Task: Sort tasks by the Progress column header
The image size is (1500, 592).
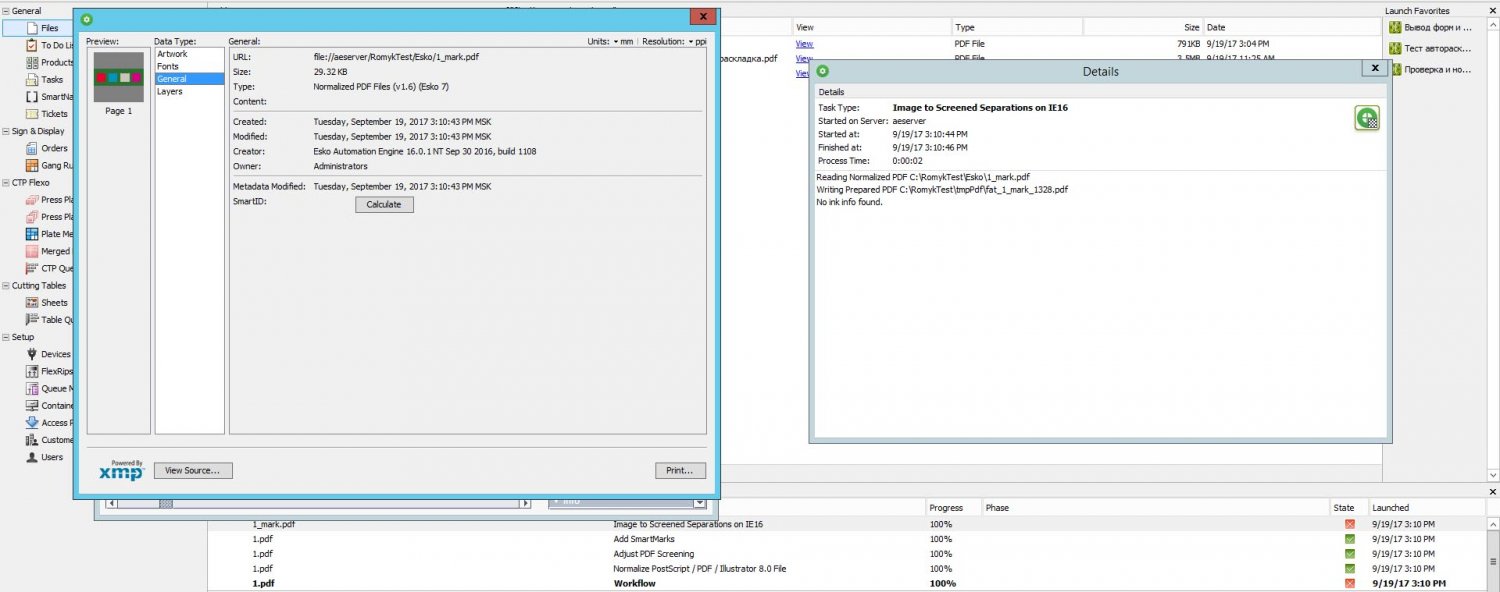Action: 953,508
